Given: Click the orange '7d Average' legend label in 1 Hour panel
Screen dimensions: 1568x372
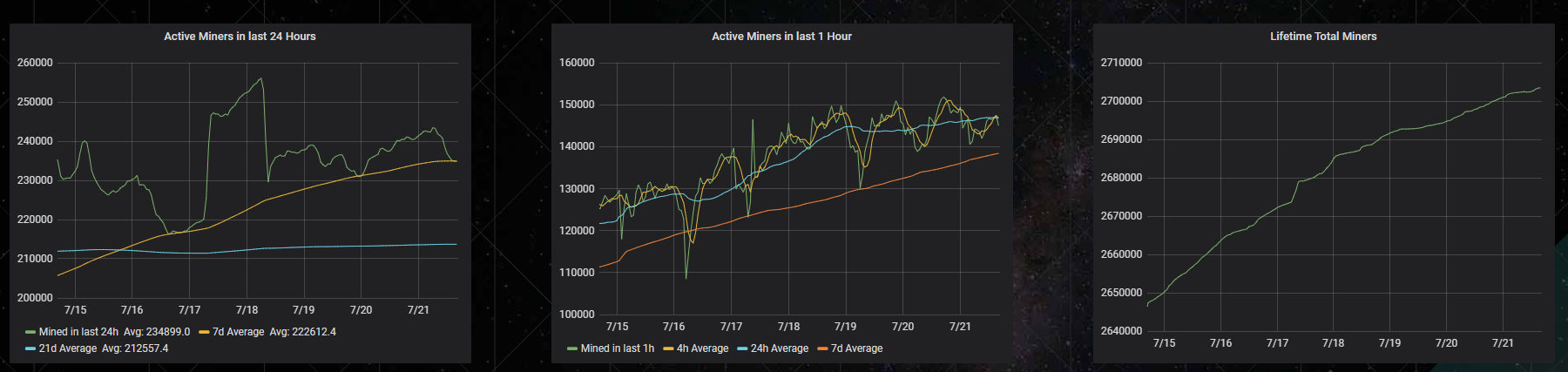Looking at the screenshot, I should 856,348.
